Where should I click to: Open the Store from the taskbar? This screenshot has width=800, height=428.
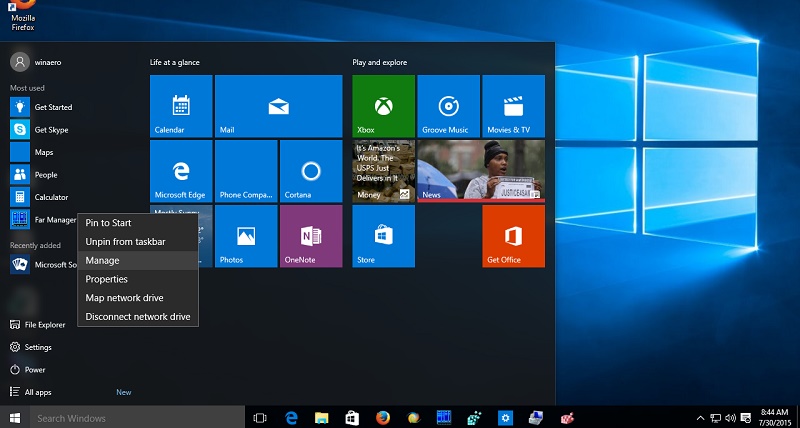(352, 418)
